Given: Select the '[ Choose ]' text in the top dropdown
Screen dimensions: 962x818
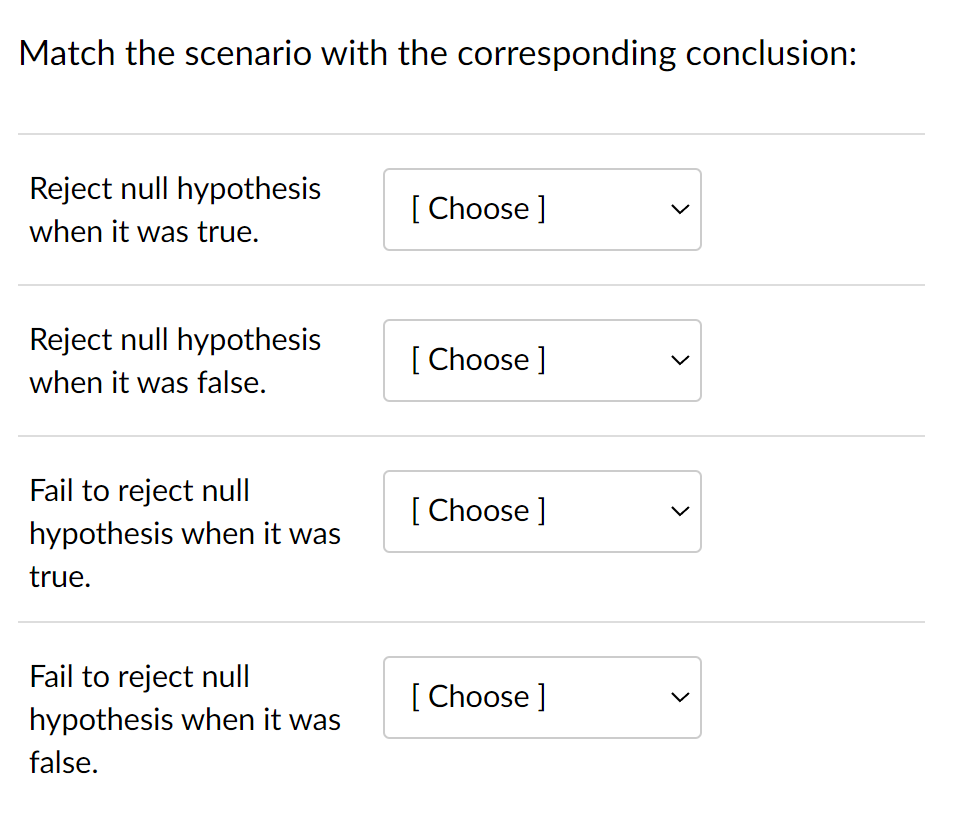Looking at the screenshot, I should click(x=478, y=209).
